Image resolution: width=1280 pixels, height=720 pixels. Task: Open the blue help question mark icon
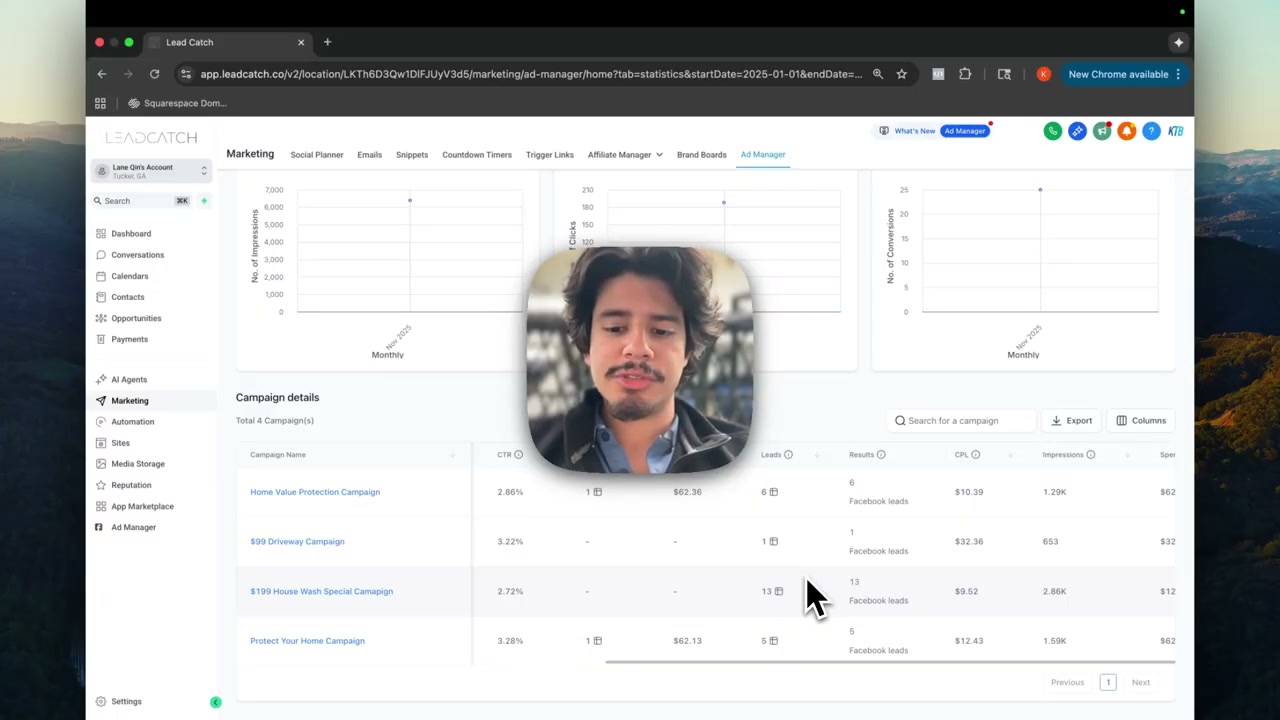coord(1151,131)
